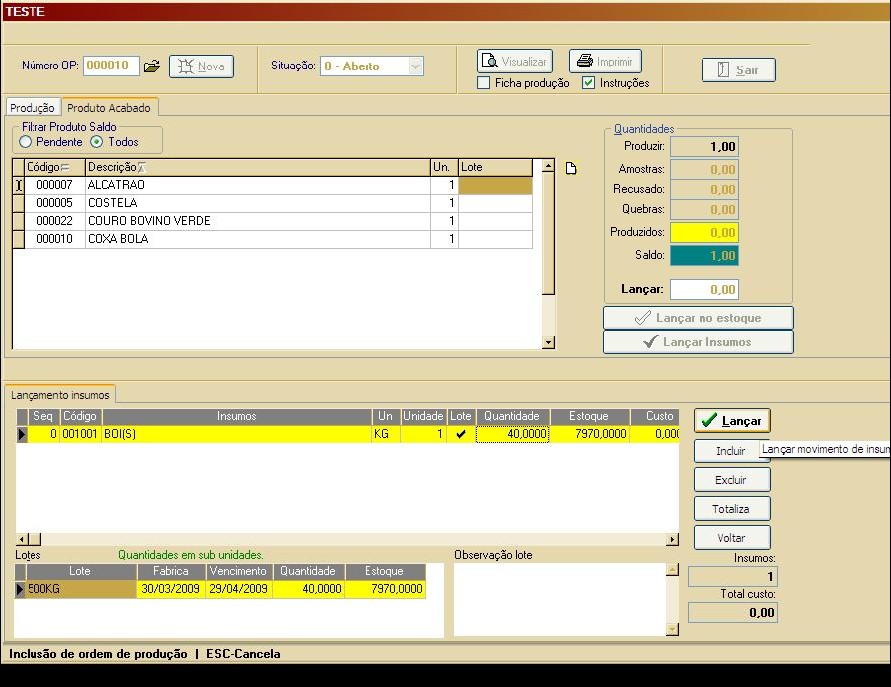Click the Quantidade cell 40,0000 for BOI(S)
Viewport: 891px width, 687px height.
pos(513,434)
